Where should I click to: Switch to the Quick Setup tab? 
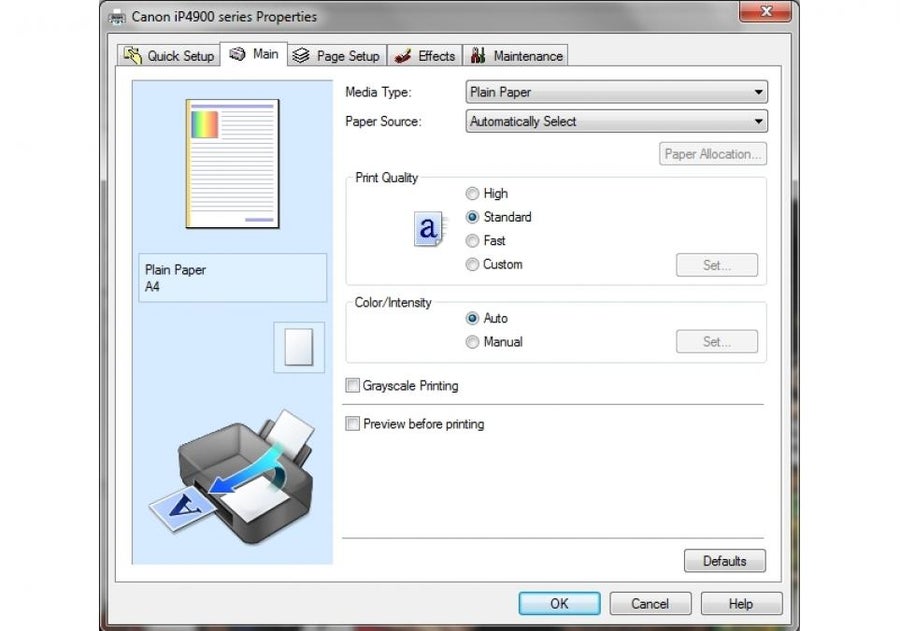coord(169,56)
